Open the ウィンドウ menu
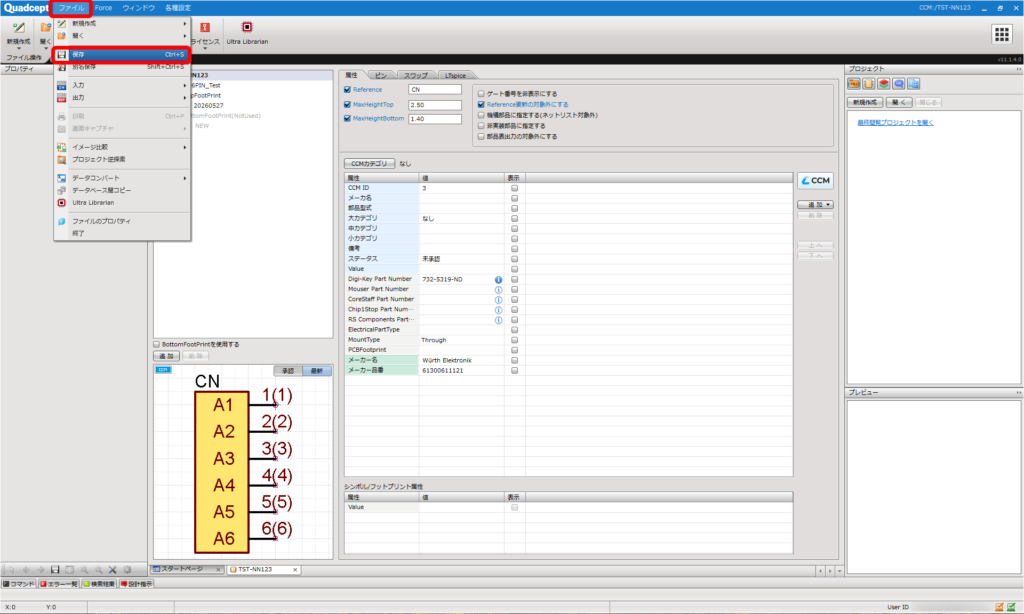The width and height of the screenshot is (1024, 614). coord(138,8)
